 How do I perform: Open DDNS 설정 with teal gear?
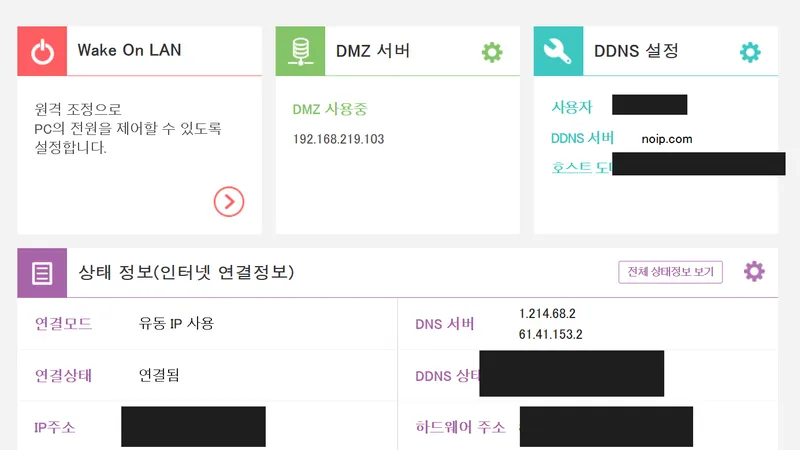pyautogui.click(x=751, y=52)
